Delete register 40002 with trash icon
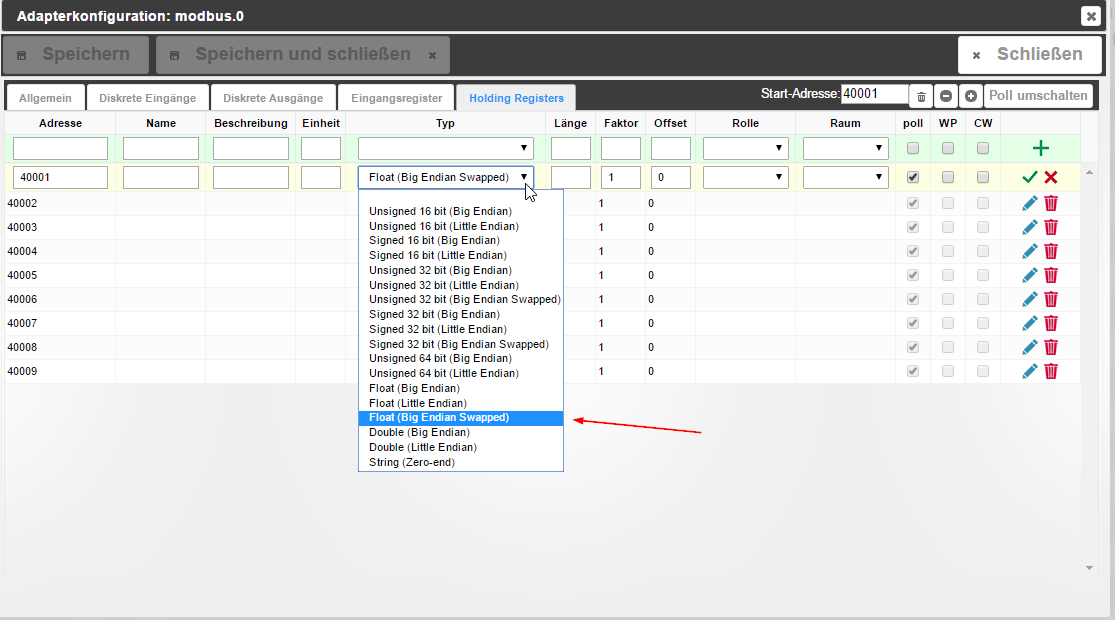Viewport: 1115px width, 620px height. click(1051, 203)
